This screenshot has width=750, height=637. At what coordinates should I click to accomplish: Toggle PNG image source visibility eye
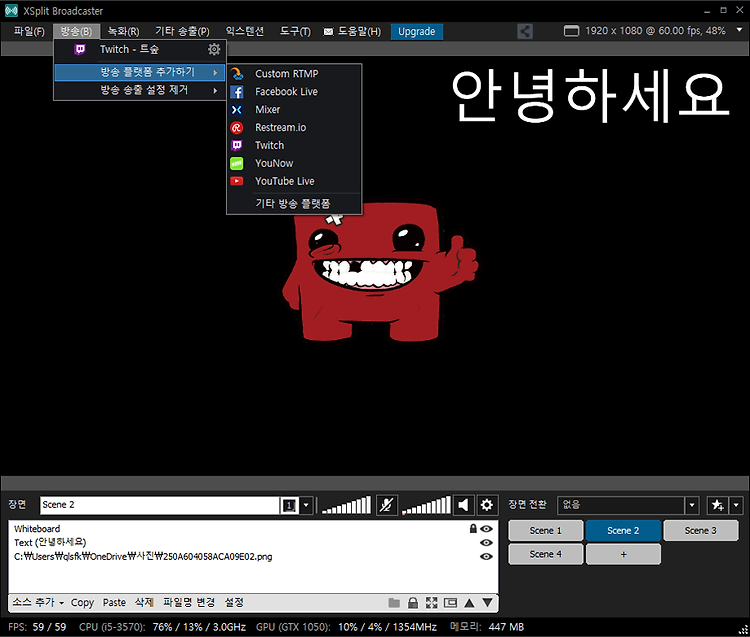(486, 557)
